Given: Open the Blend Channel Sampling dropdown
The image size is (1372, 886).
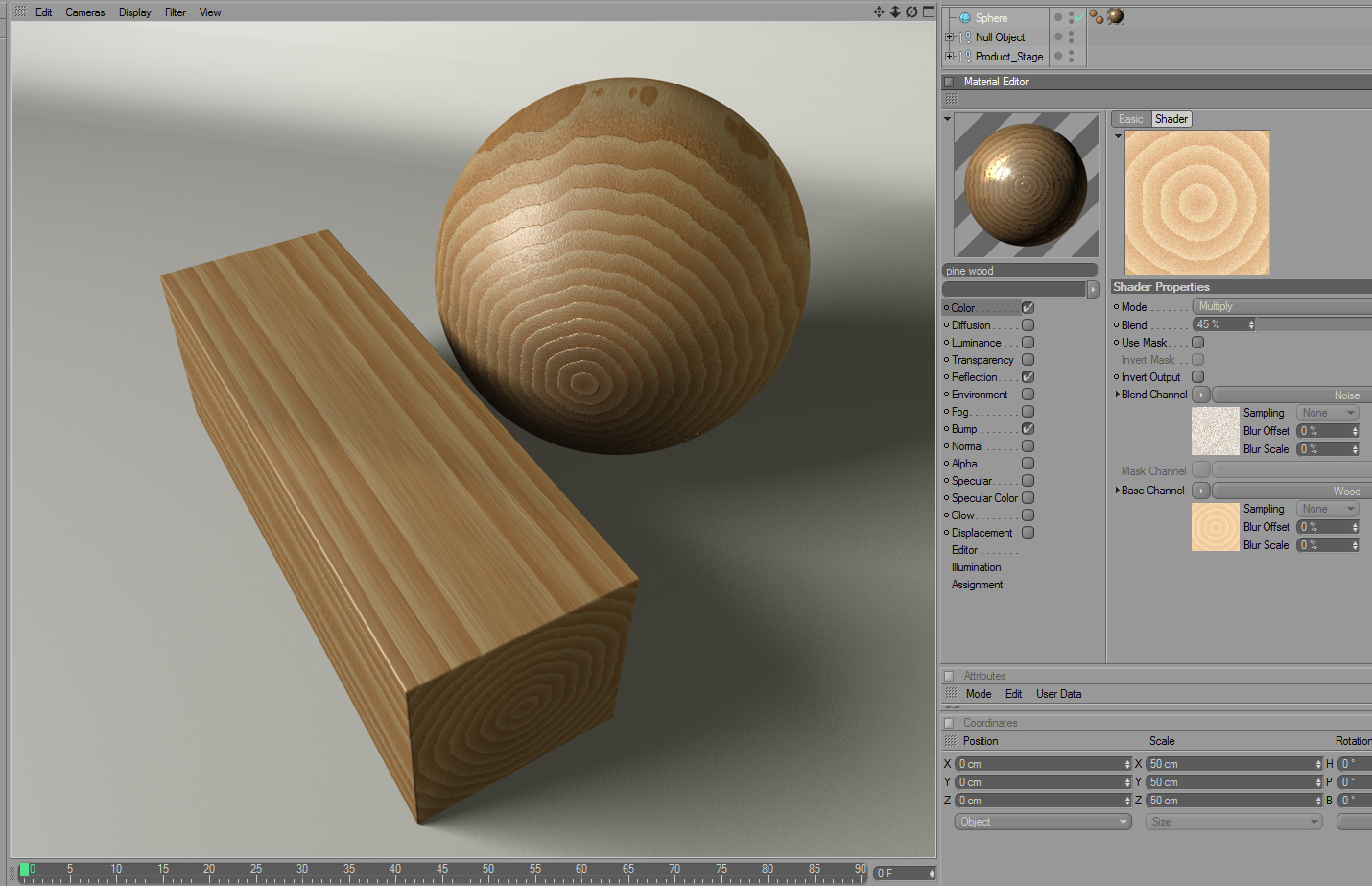Looking at the screenshot, I should 1328,413.
